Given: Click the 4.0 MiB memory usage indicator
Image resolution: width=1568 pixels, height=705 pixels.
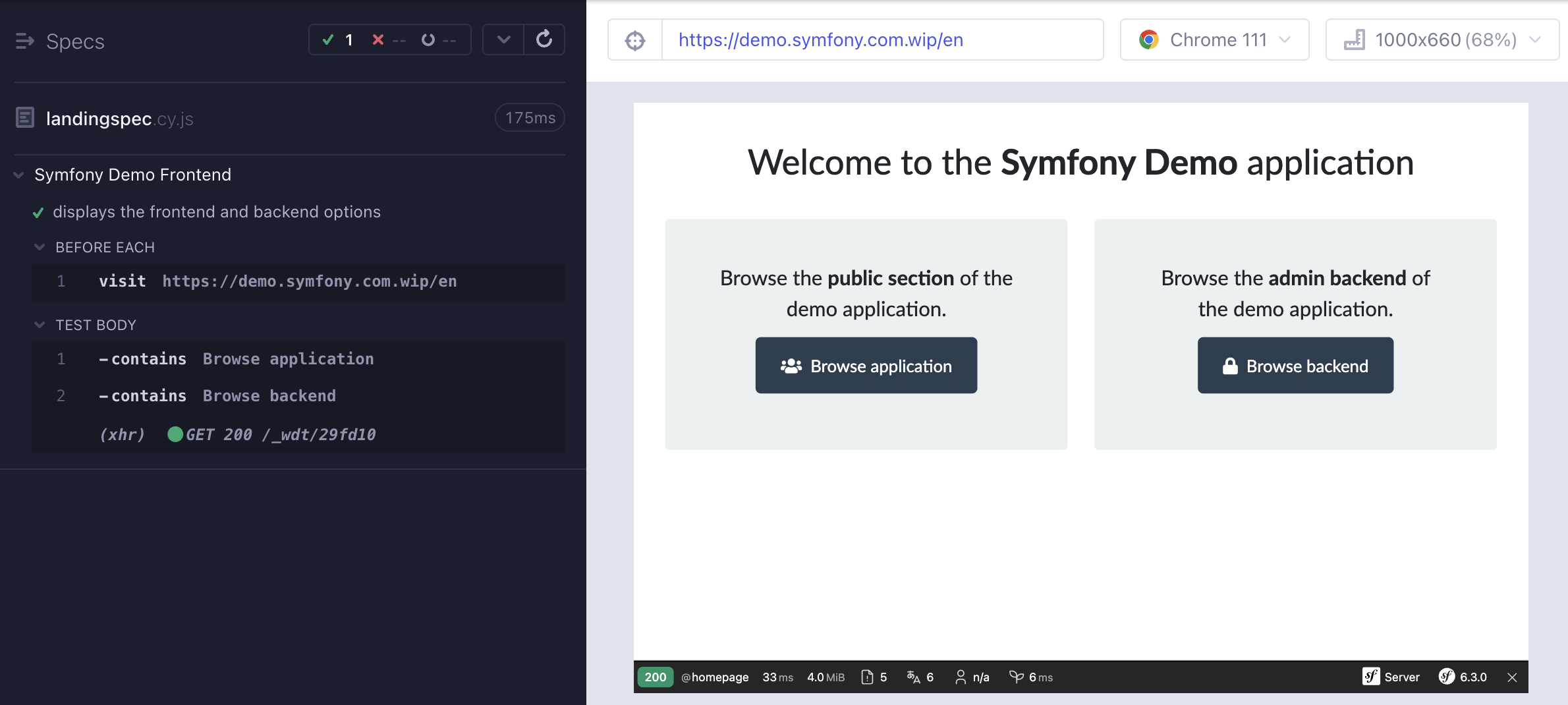Looking at the screenshot, I should point(826,677).
